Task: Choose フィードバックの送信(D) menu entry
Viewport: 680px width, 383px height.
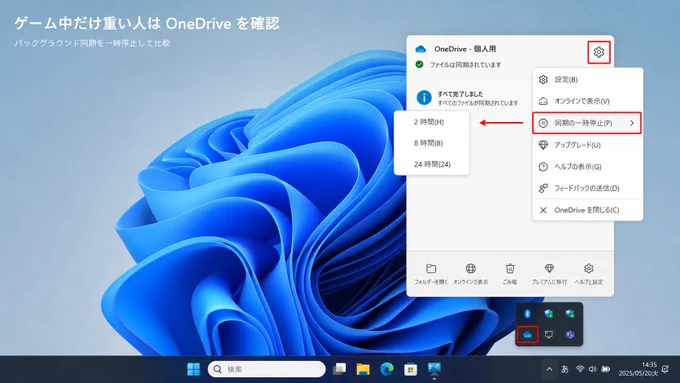Action: (588, 188)
